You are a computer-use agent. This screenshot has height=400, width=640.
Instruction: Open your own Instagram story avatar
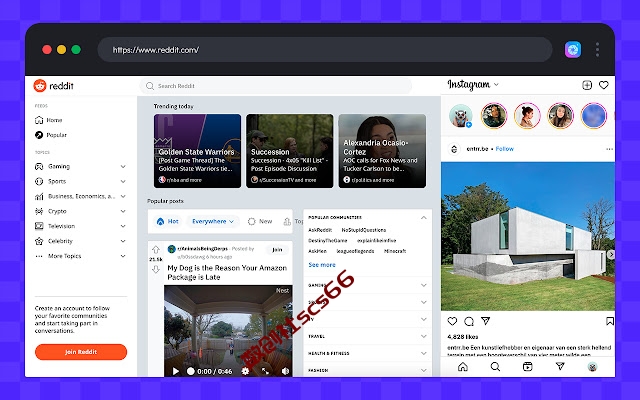click(x=461, y=116)
